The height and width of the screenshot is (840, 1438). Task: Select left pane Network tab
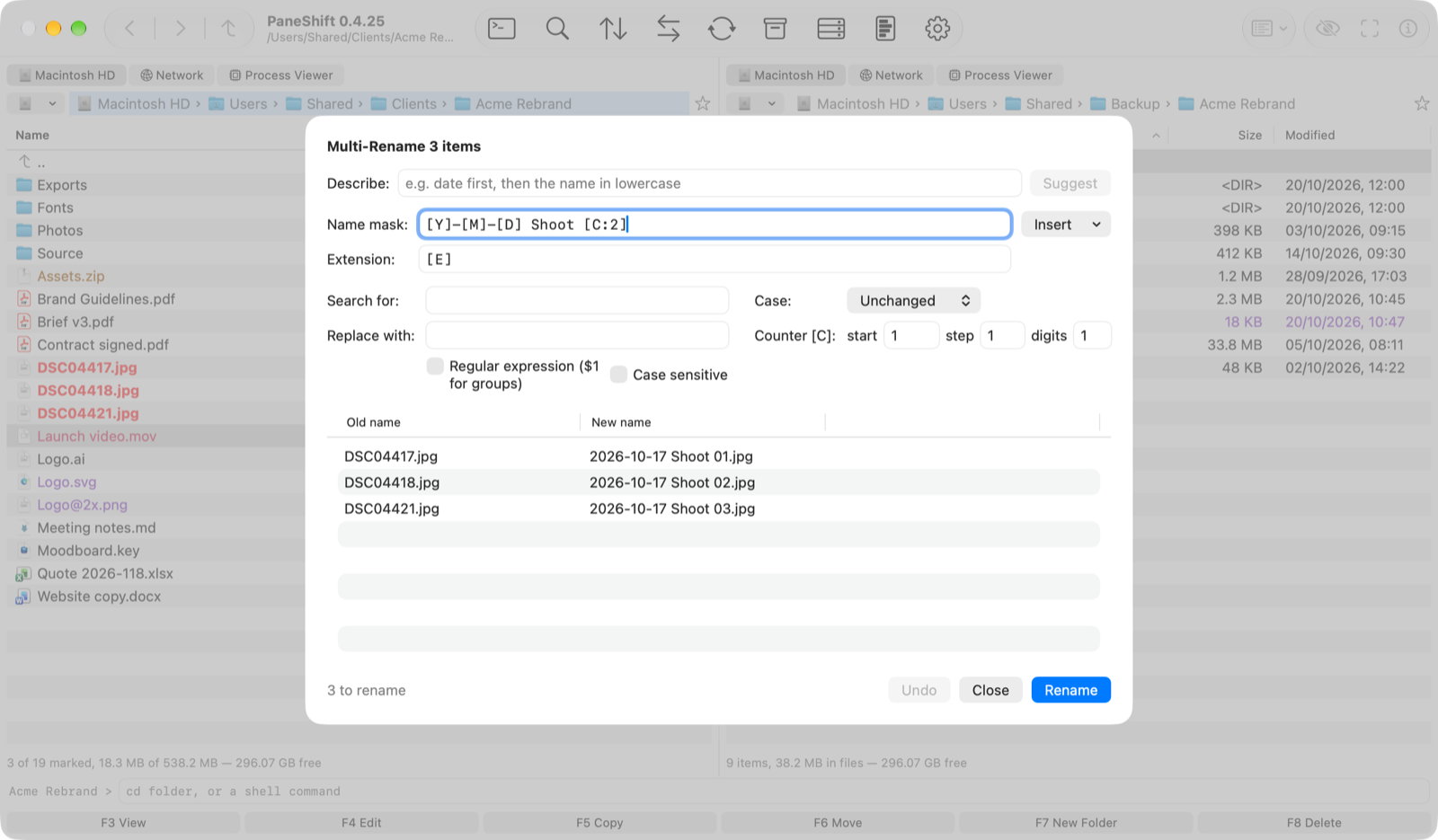[x=172, y=75]
